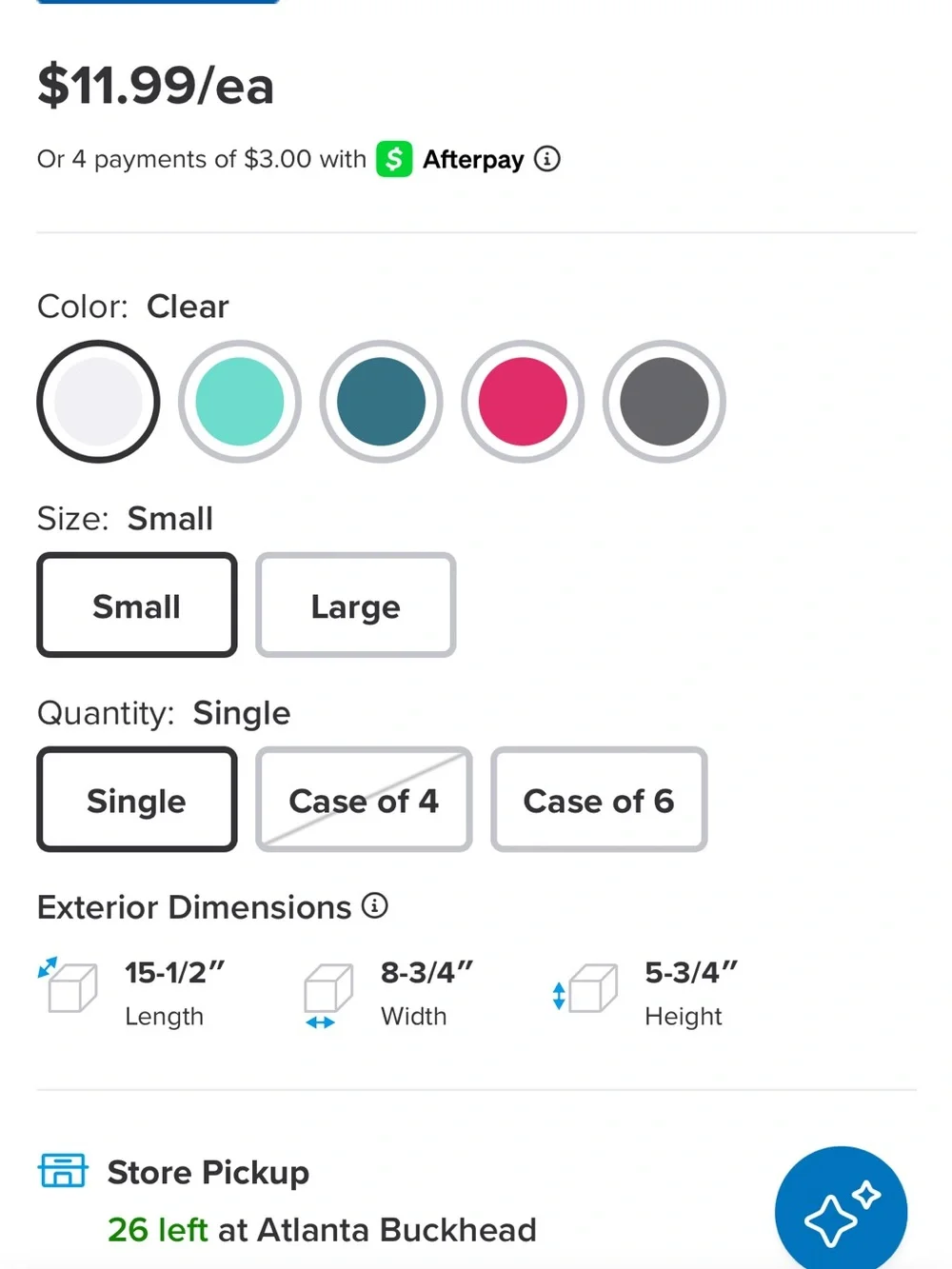Tap the Width dimension cube icon

tap(327, 995)
